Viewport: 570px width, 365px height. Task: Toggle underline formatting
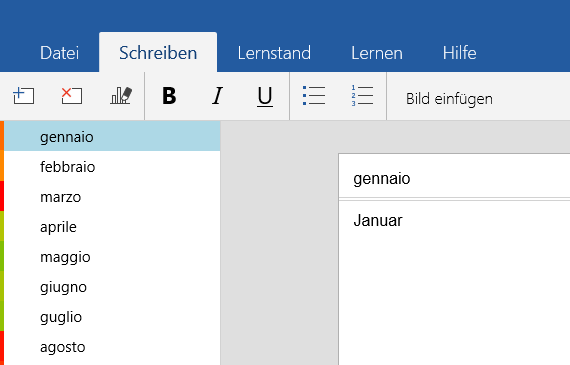point(265,97)
